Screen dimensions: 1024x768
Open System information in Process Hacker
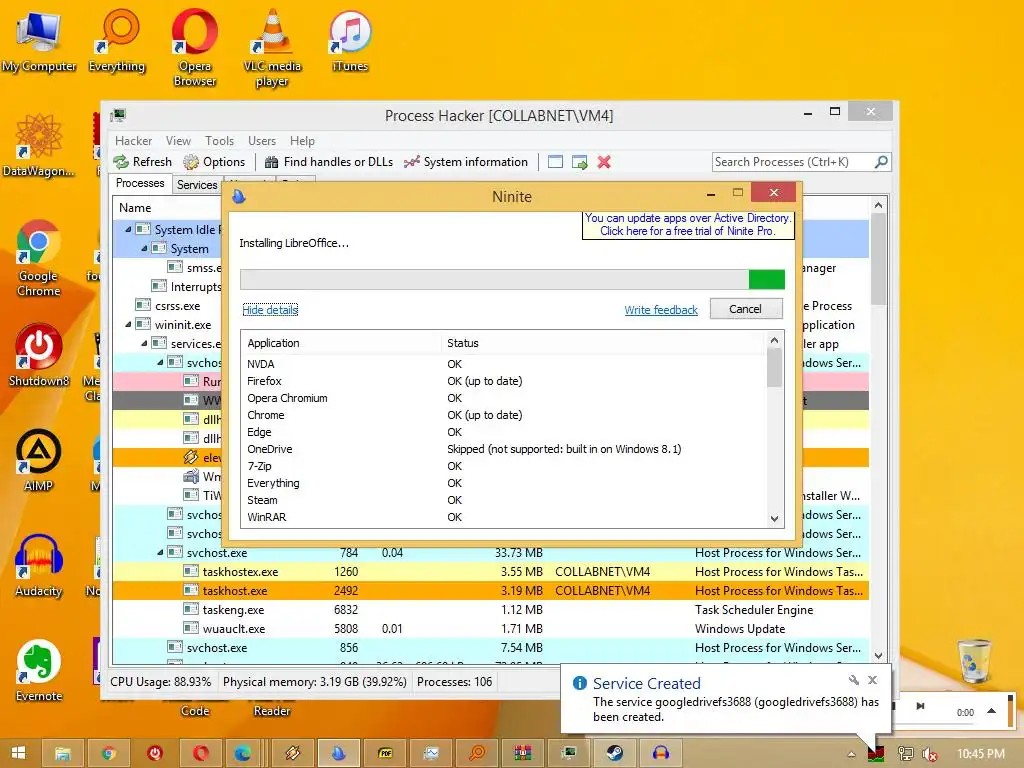[x=466, y=162]
